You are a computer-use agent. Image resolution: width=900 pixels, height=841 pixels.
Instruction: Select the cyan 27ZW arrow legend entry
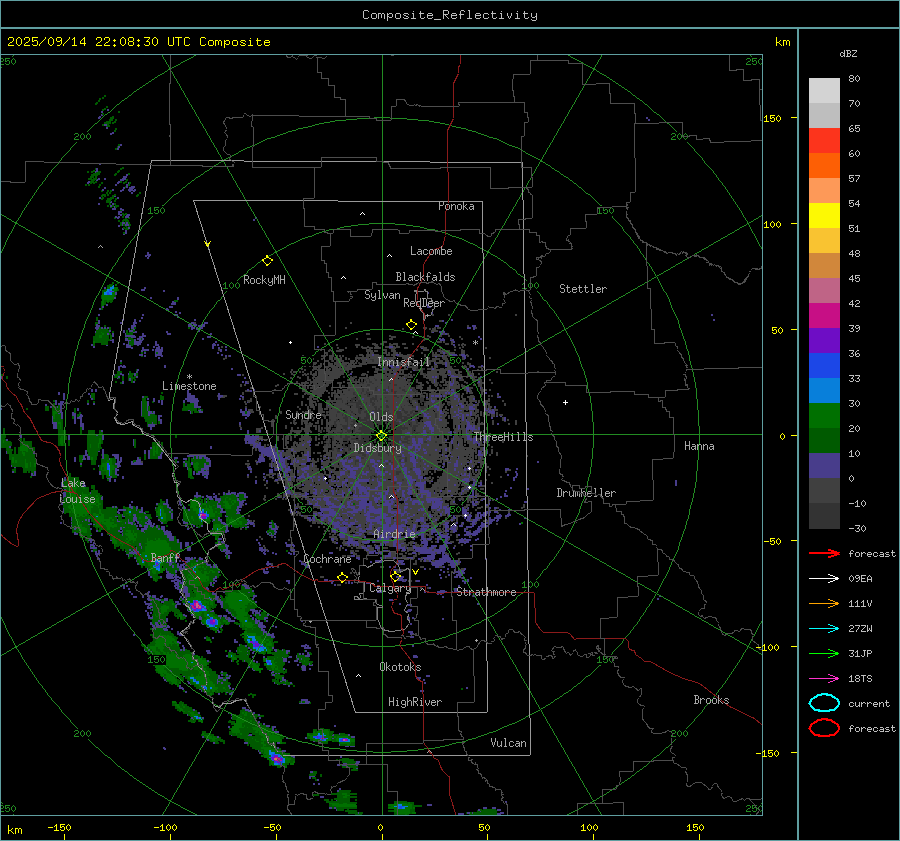coord(824,628)
